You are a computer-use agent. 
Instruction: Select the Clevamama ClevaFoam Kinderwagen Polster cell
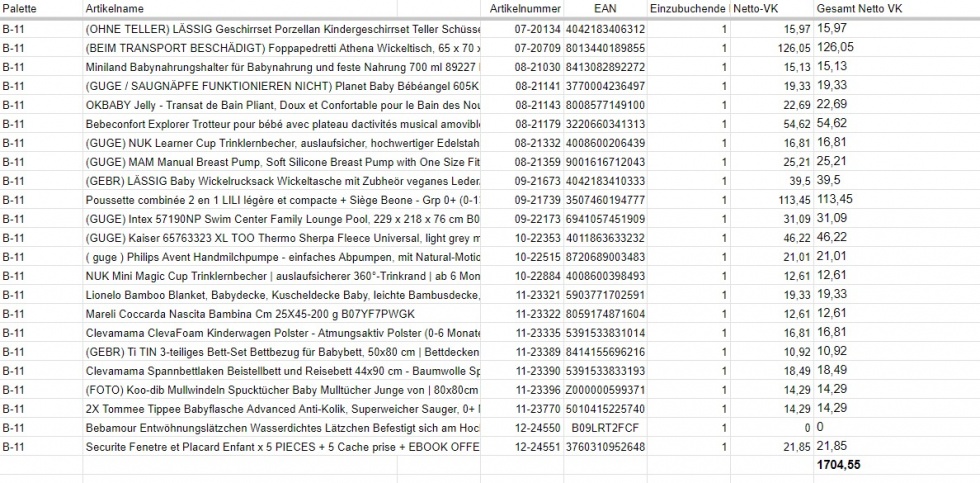pos(282,333)
